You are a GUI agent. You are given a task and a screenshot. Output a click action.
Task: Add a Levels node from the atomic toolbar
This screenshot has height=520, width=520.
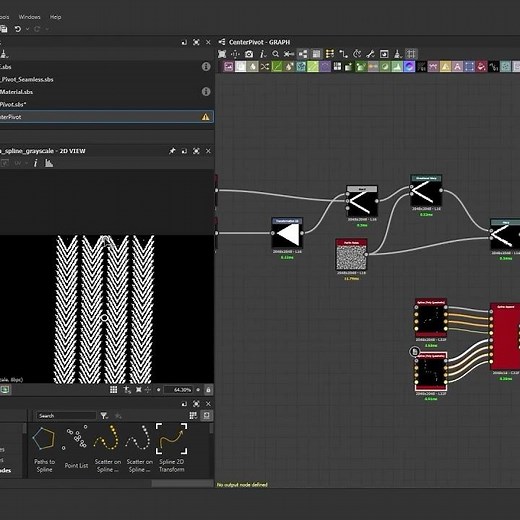click(x=397, y=67)
